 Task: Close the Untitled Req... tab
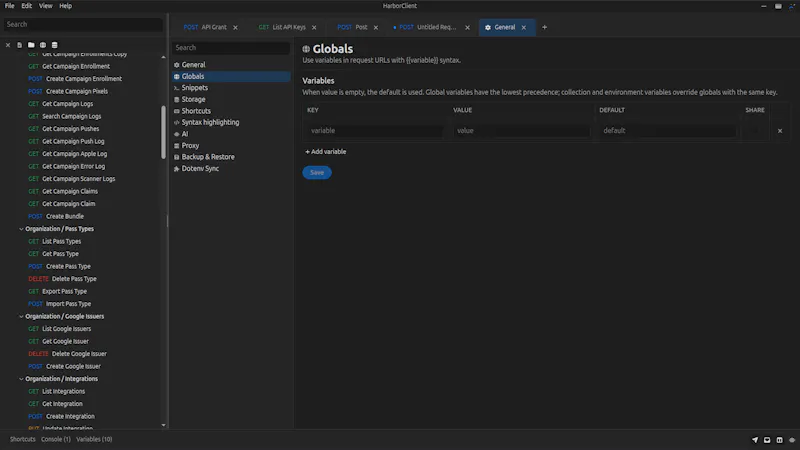(467, 28)
